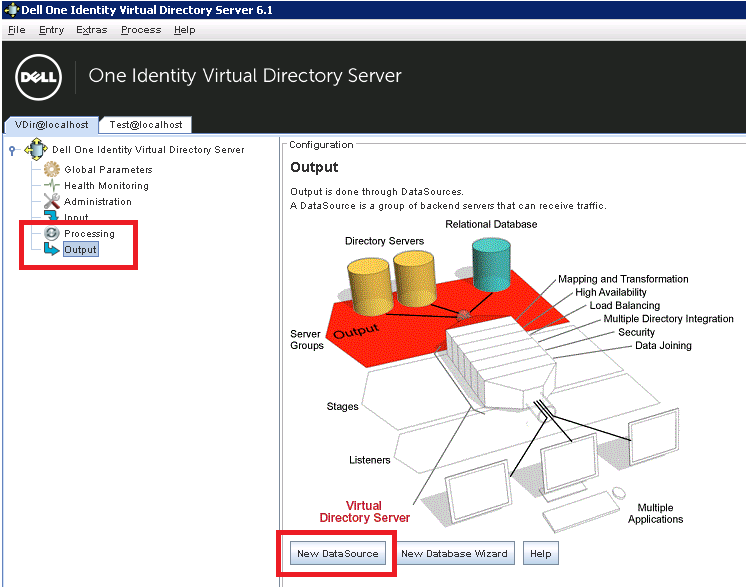Screen dimensions: 746x587
Task: Select Input in the tree
Action: [76, 217]
